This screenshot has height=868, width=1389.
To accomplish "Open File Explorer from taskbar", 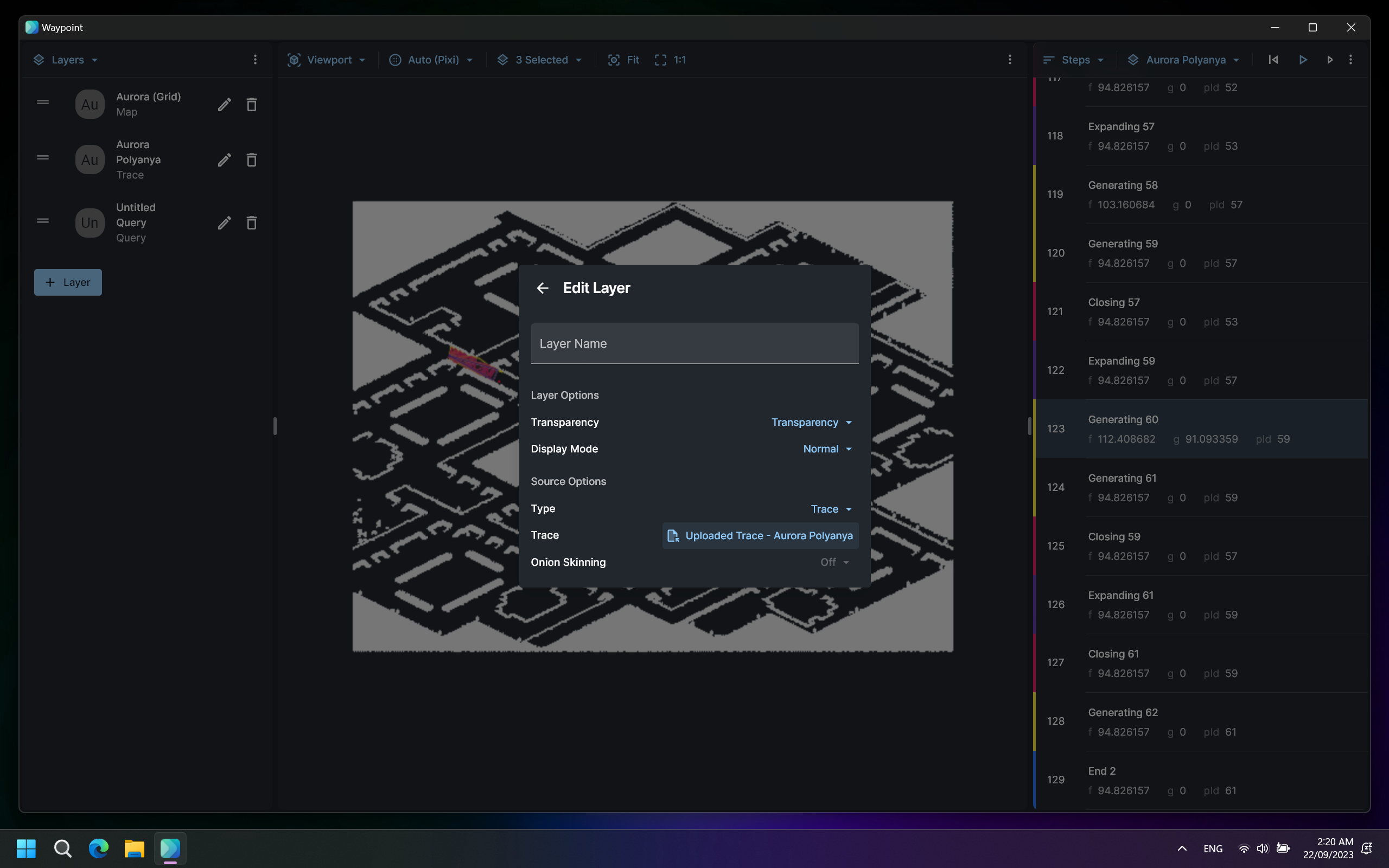I will click(x=135, y=848).
